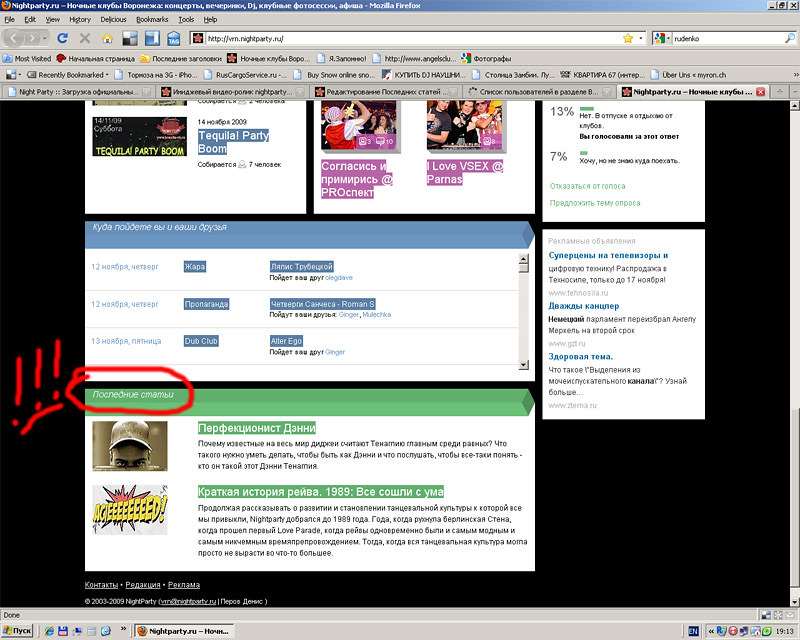This screenshot has height=640, width=800.
Task: Bookmark this page with the star icon
Action: point(627,38)
